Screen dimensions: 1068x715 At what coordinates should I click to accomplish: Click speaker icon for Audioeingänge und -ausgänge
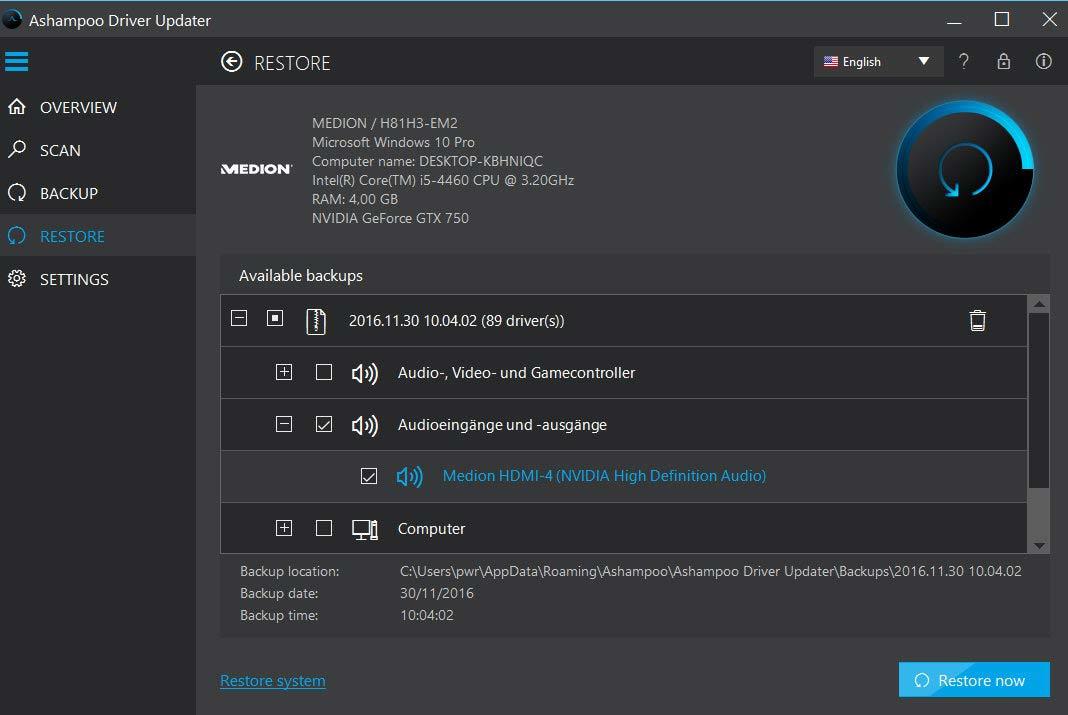click(364, 425)
